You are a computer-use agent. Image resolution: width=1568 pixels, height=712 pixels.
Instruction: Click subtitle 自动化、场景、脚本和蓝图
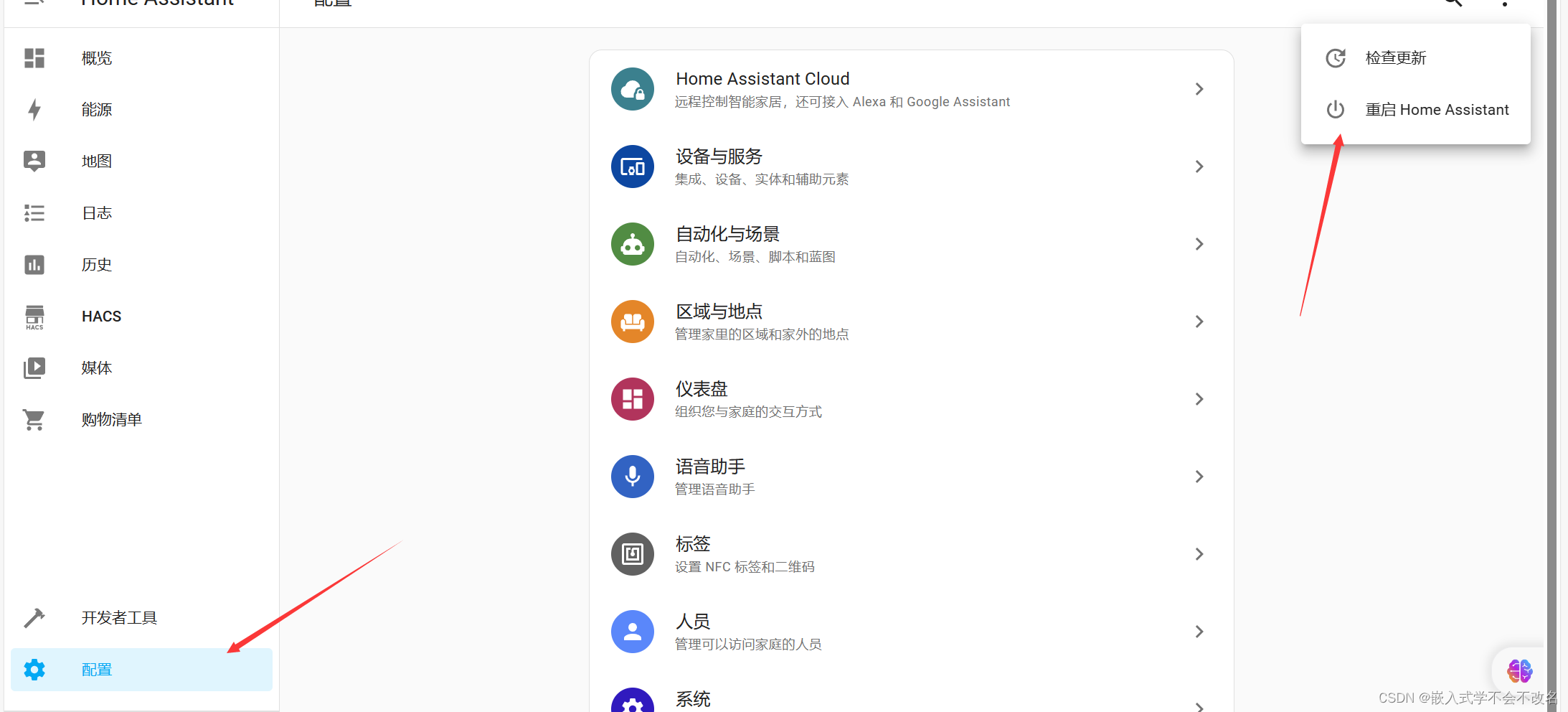(x=755, y=257)
